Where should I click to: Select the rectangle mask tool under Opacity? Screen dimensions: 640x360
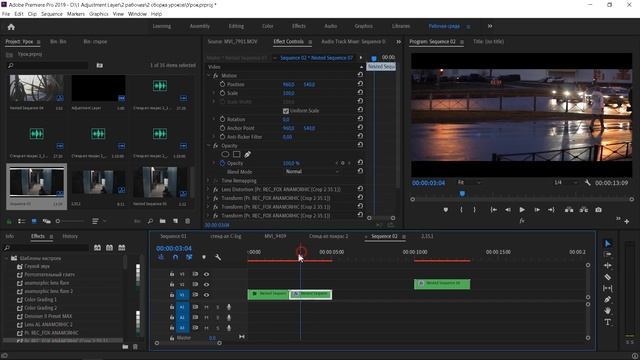[x=236, y=154]
